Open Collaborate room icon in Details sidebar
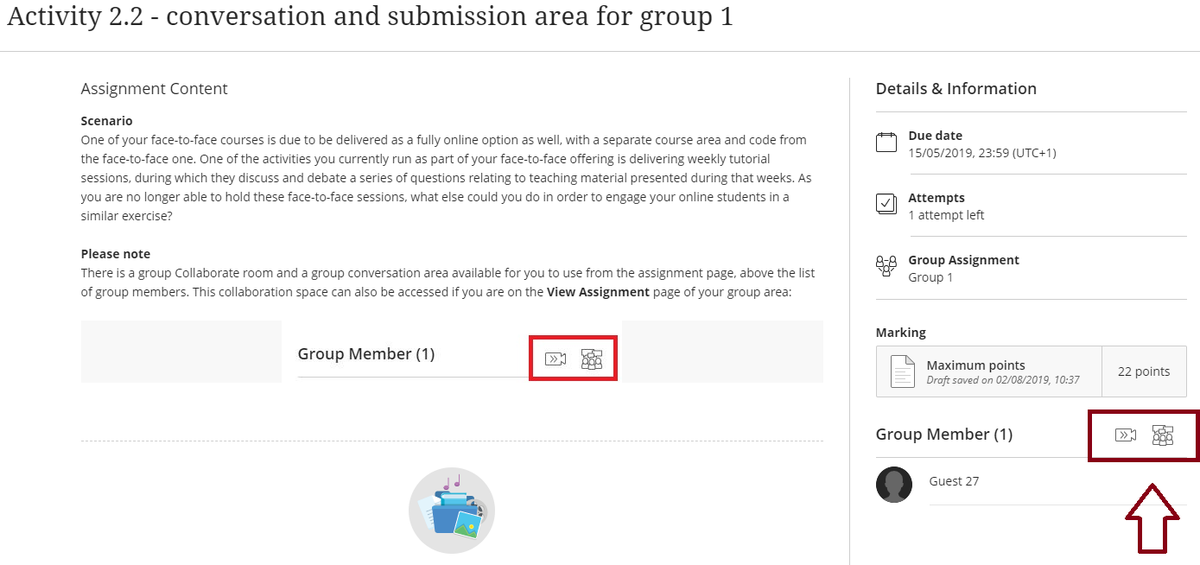Viewport: 1200px width, 565px height. (1126, 434)
